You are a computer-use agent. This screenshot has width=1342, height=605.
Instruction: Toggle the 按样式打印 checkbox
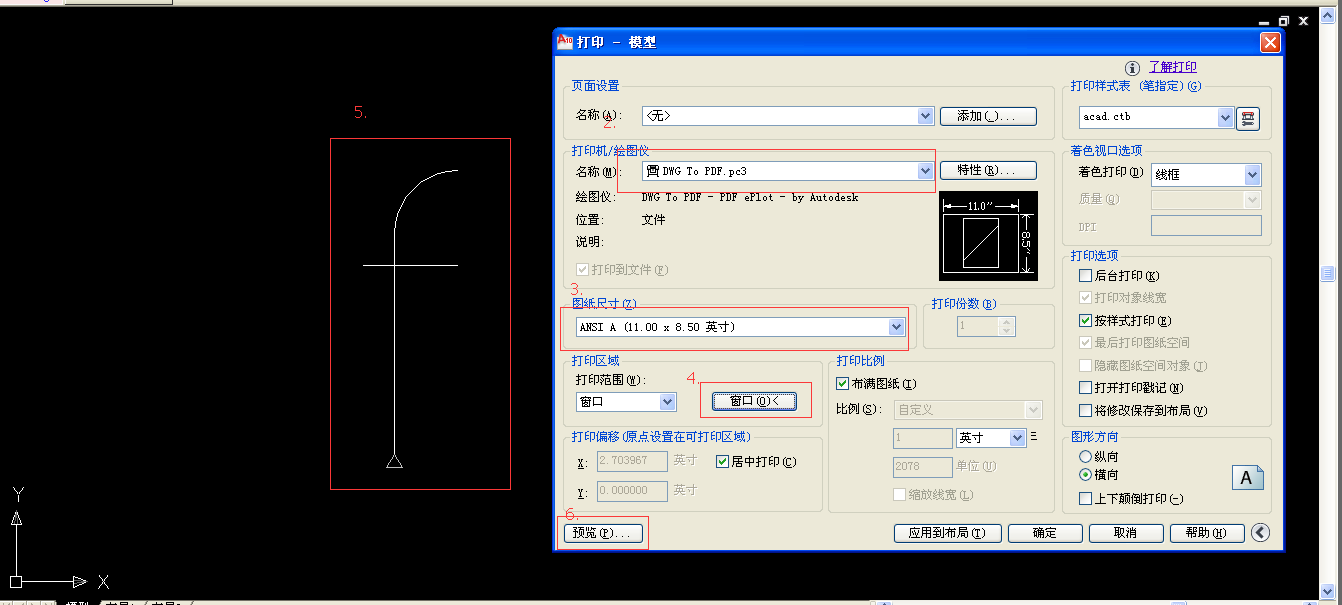point(1086,321)
